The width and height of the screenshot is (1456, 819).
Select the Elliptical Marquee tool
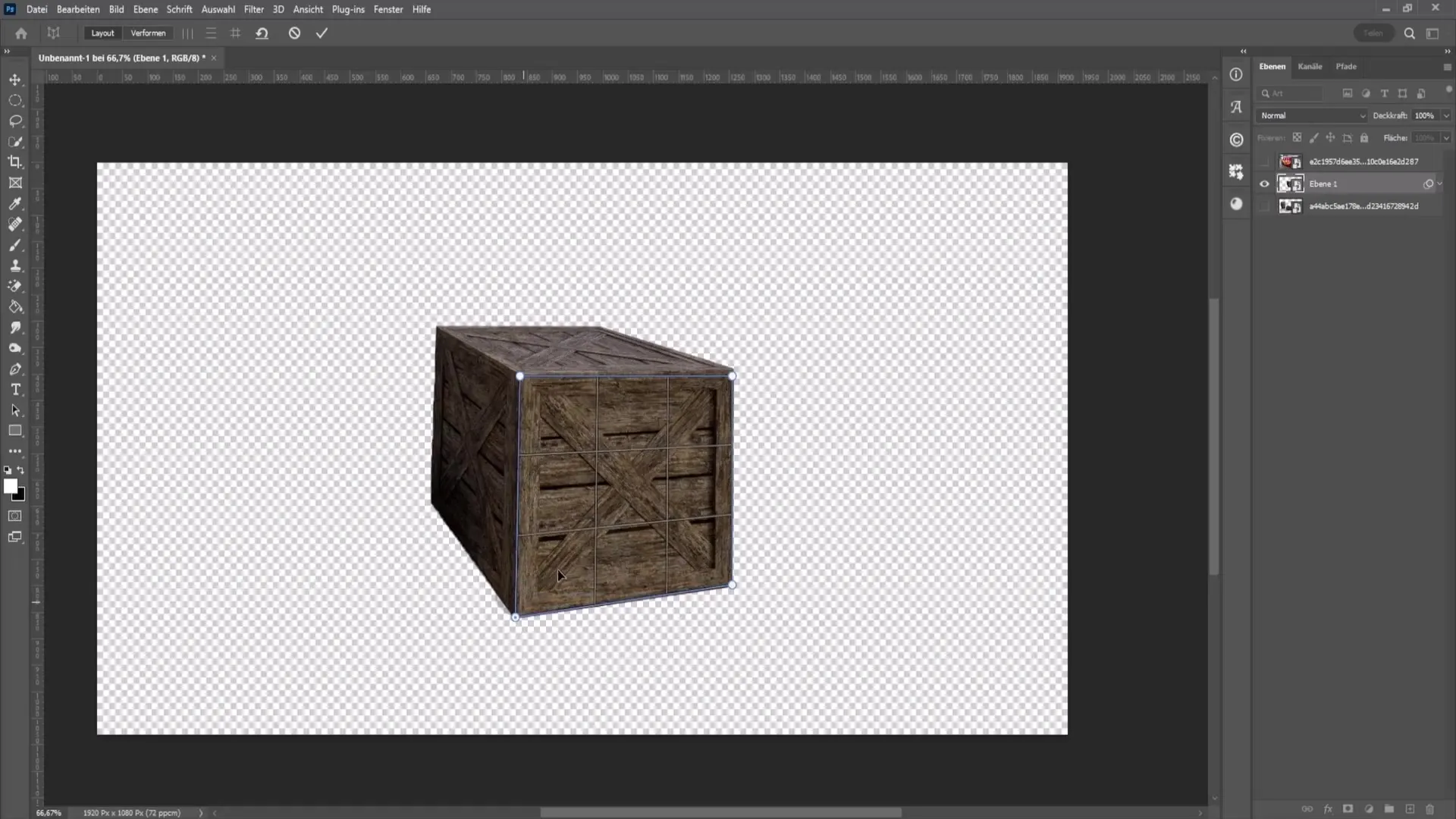[15, 100]
